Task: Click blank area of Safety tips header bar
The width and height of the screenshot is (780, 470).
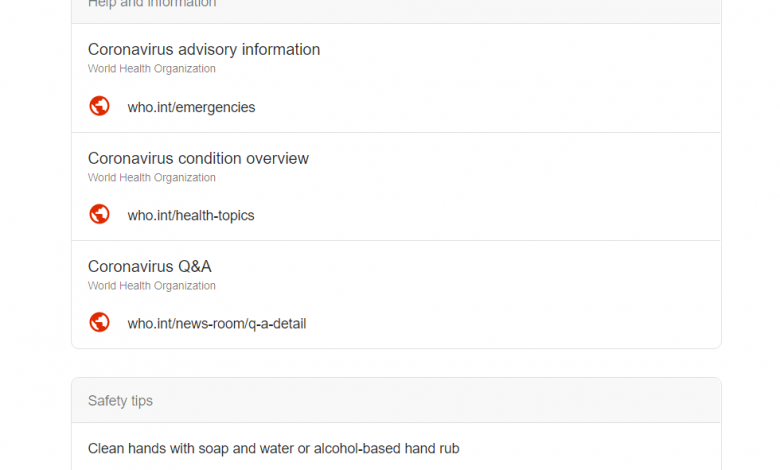Action: 448,400
